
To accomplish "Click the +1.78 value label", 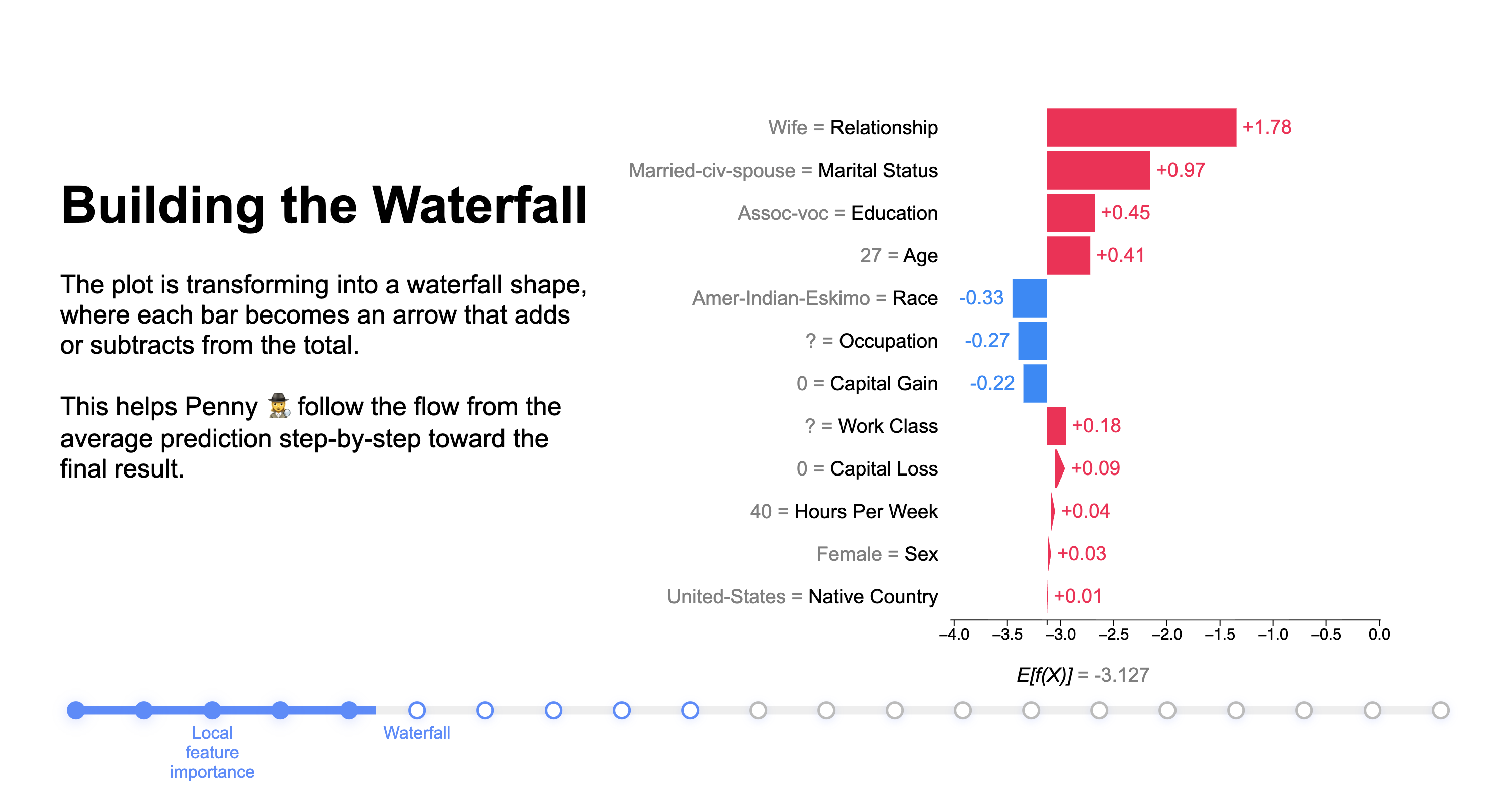I will click(x=1267, y=127).
